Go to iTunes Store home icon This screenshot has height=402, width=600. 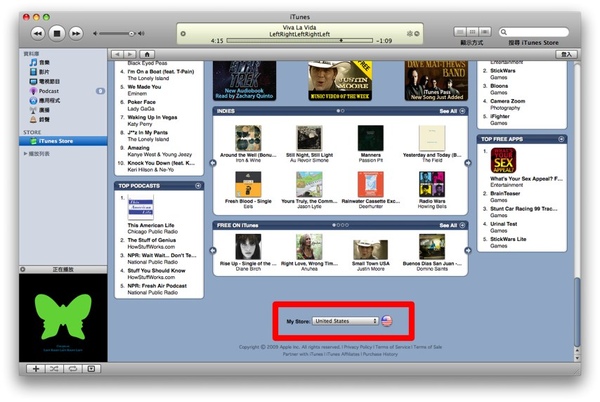pos(147,54)
